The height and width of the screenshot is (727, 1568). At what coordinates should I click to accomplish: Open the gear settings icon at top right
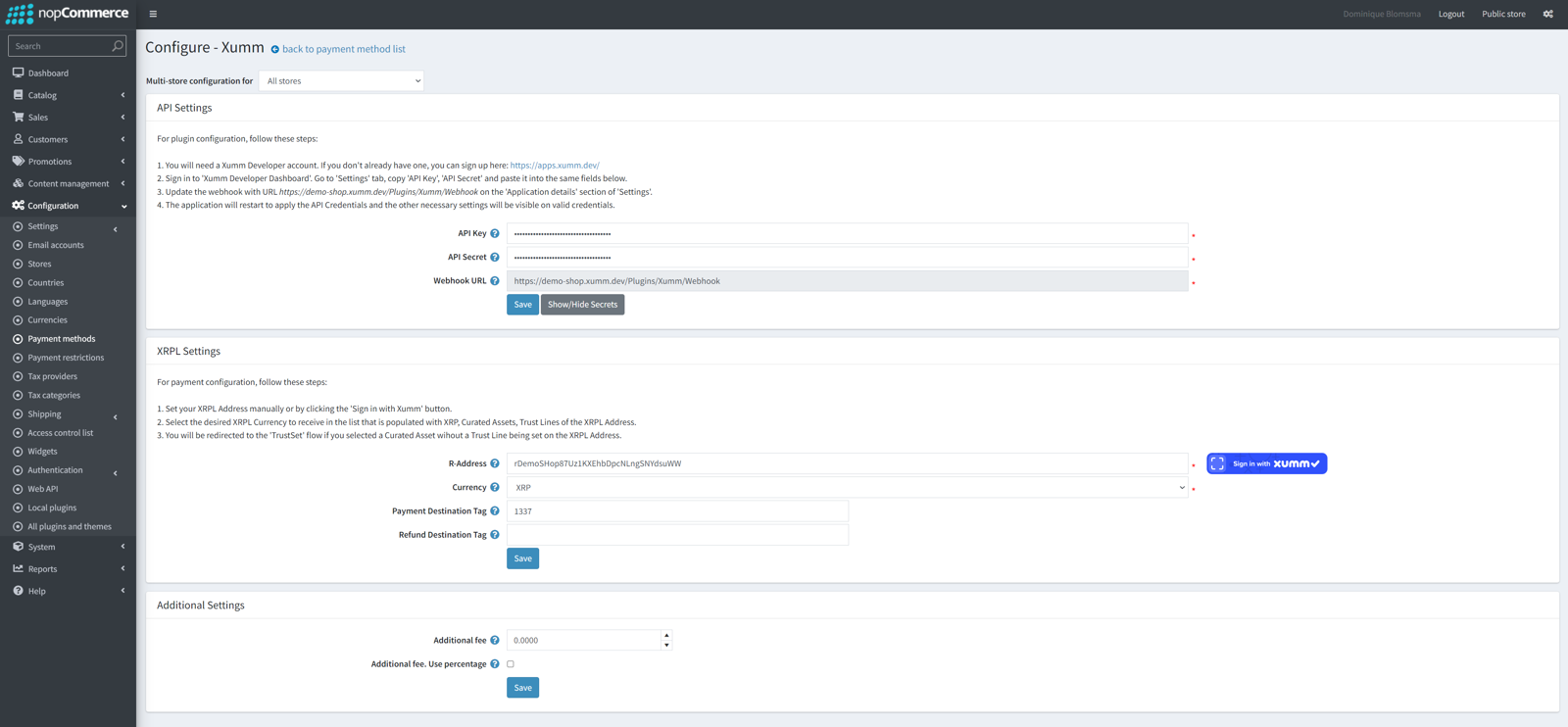click(1548, 14)
